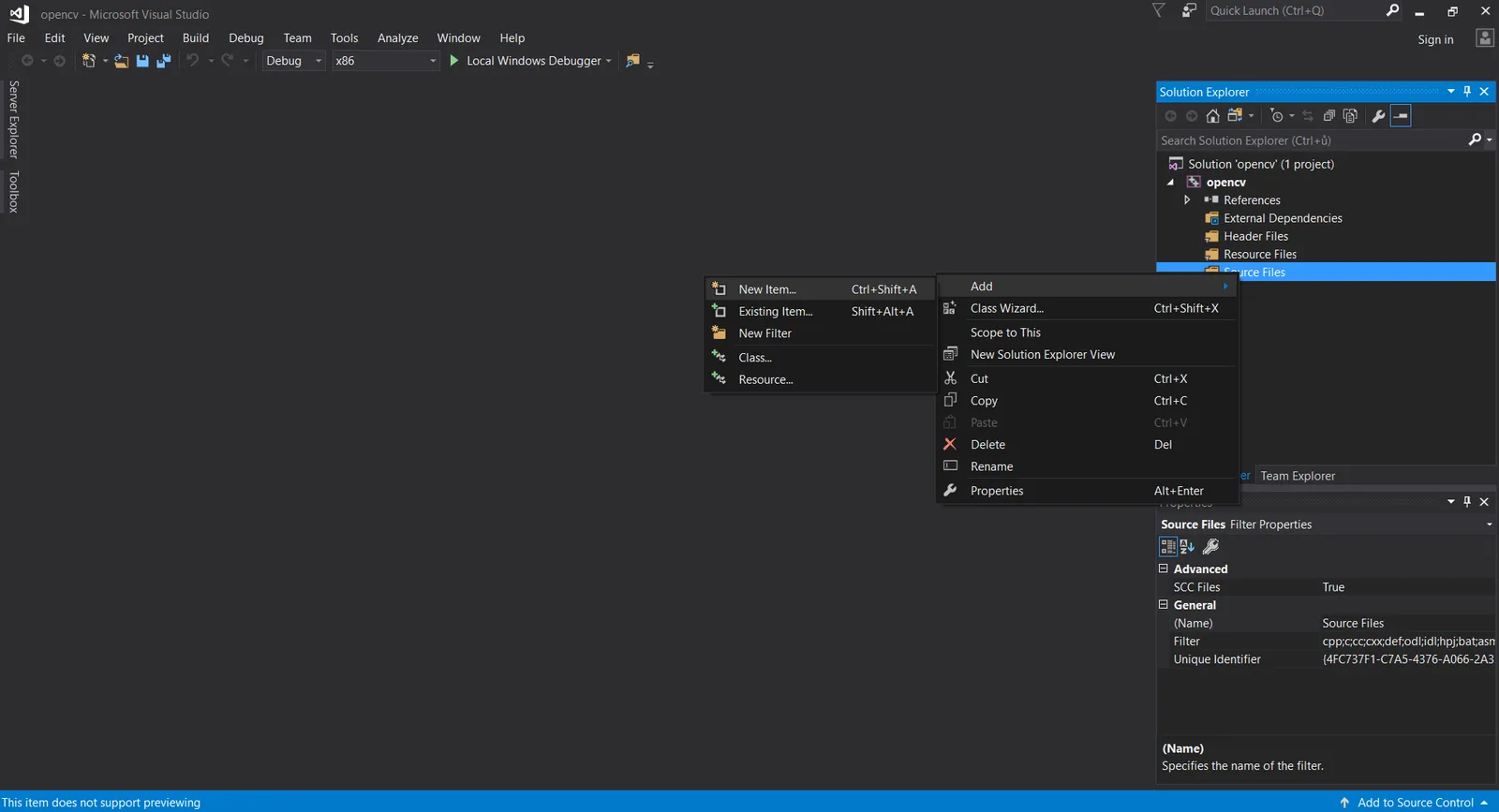Screen dimensions: 1499x812
Task: Click the Quick Launch search magnifier icon
Action: click(1392, 10)
